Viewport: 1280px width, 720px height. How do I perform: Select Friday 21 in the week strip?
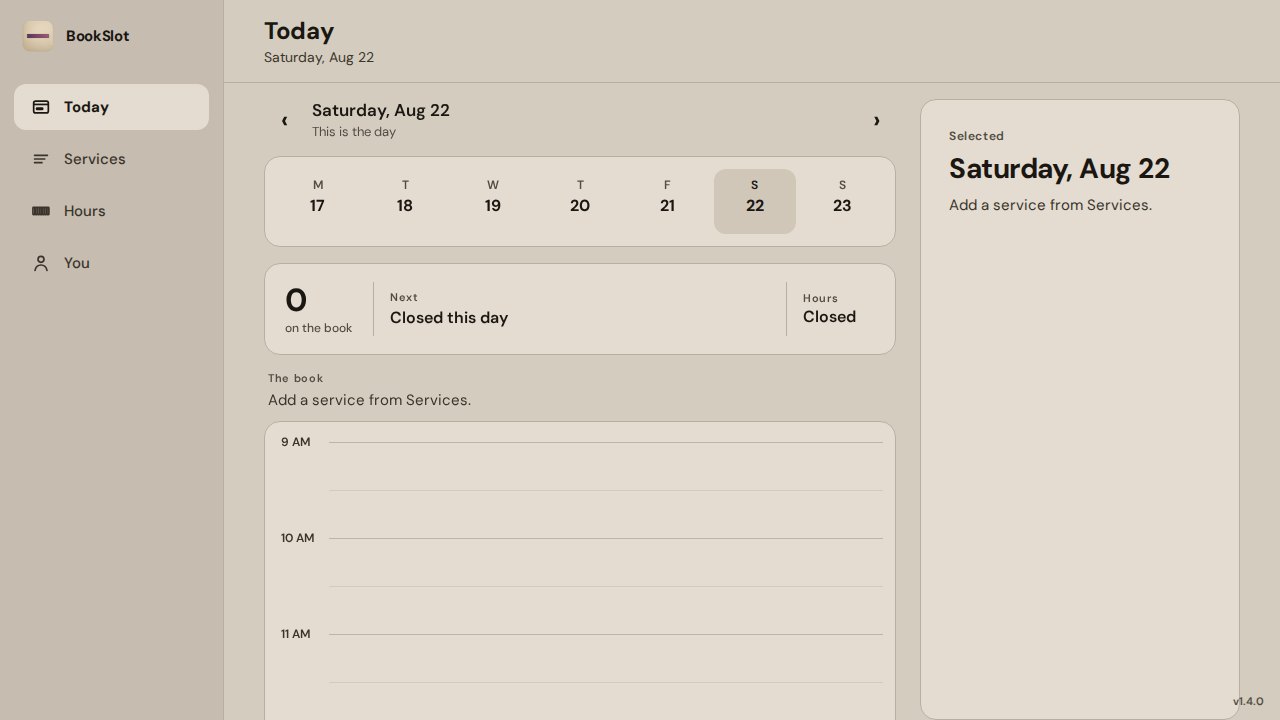pyautogui.click(x=667, y=201)
